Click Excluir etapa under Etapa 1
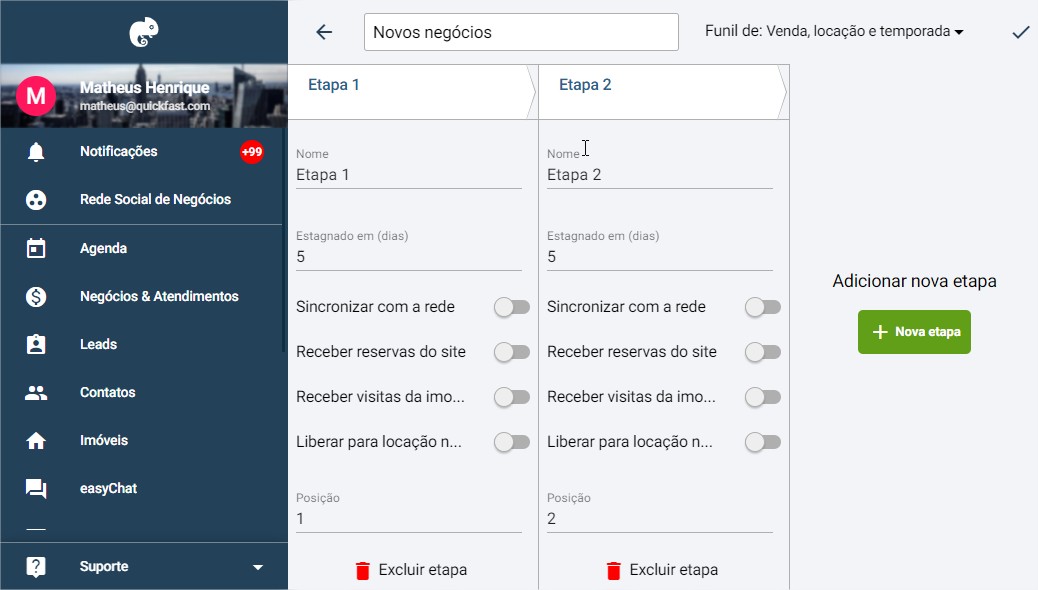 [411, 570]
